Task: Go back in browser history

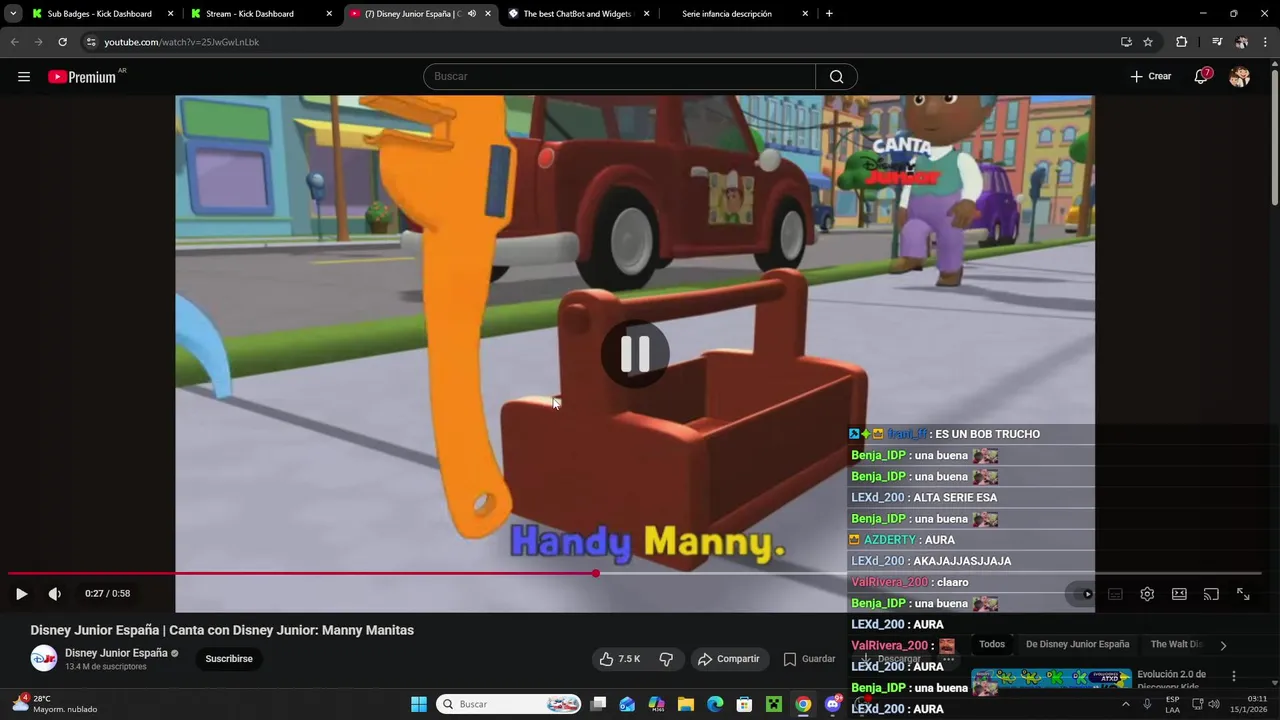Action: [x=14, y=42]
